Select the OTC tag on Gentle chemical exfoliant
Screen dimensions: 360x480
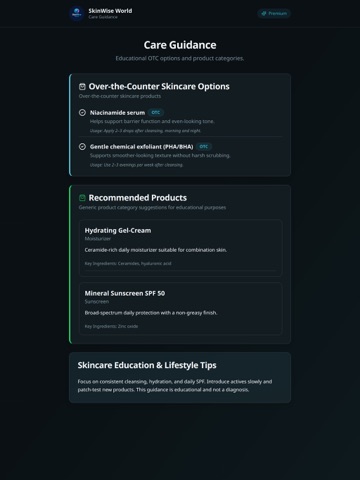coord(204,147)
